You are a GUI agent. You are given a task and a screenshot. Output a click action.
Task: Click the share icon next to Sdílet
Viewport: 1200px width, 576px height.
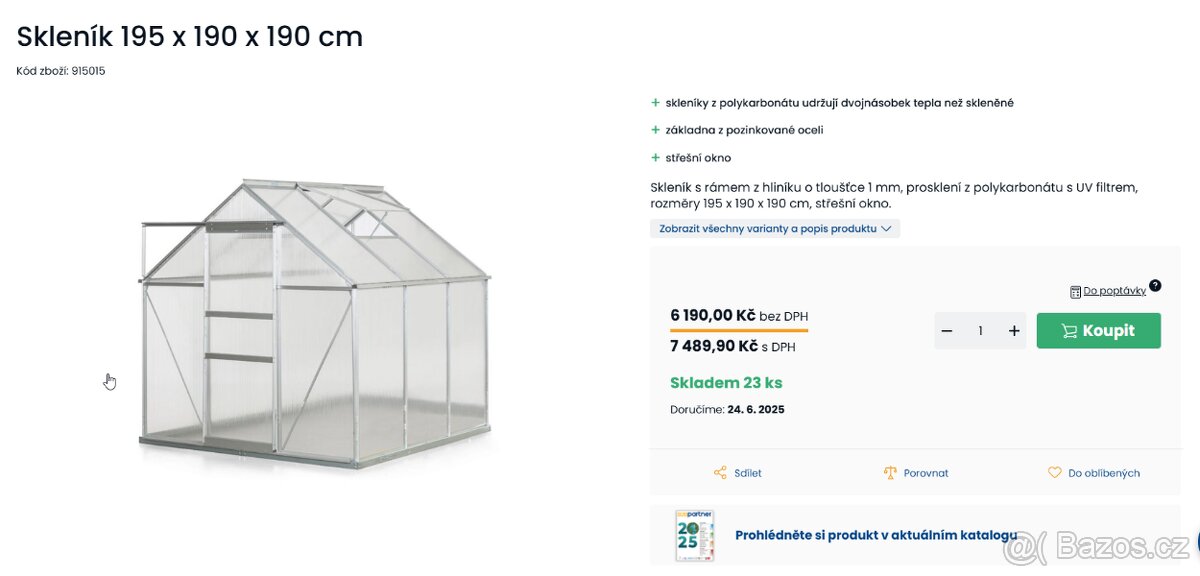pyautogui.click(x=720, y=473)
